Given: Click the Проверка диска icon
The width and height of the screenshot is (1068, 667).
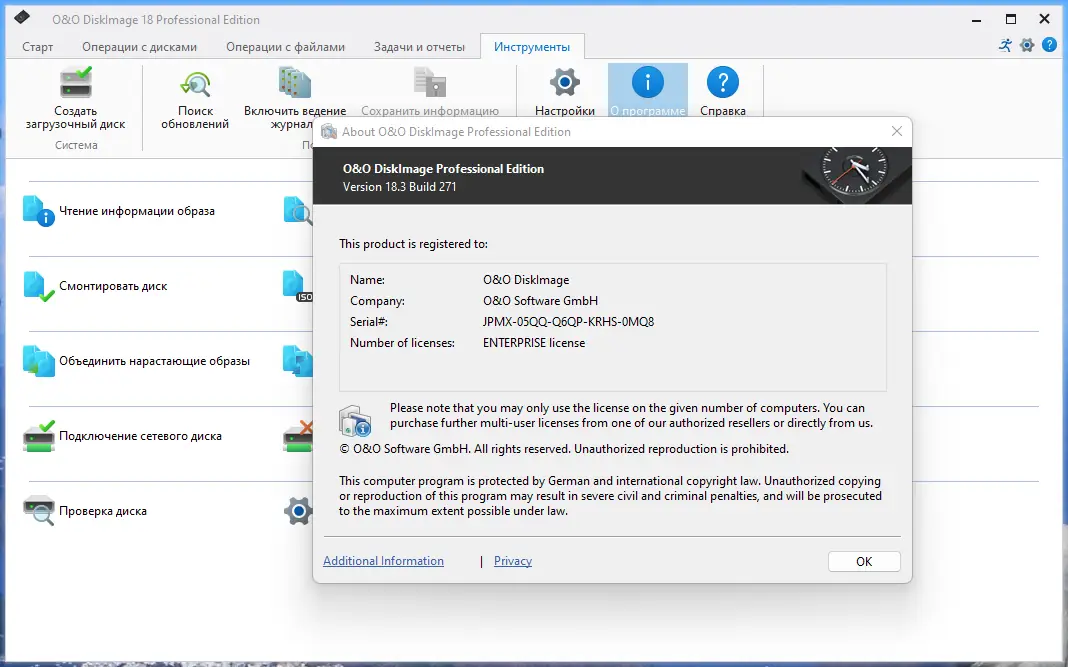Looking at the screenshot, I should tap(39, 511).
